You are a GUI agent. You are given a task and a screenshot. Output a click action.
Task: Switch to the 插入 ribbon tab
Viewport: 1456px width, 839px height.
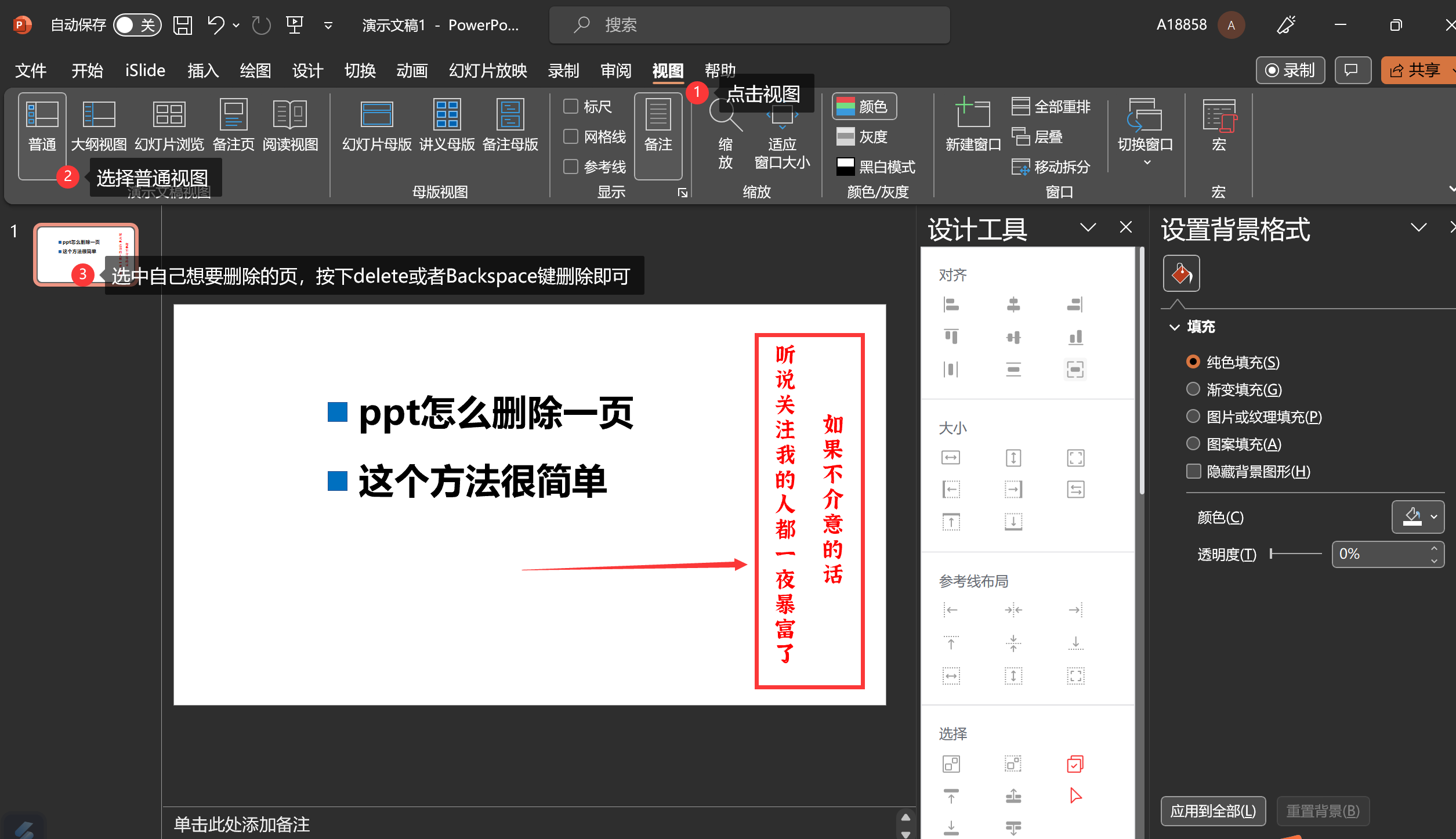tap(202, 70)
